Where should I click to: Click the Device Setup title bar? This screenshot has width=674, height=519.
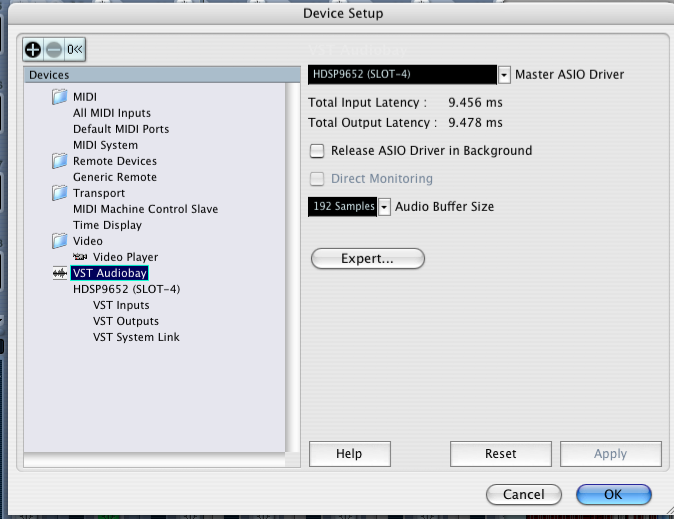coord(343,13)
